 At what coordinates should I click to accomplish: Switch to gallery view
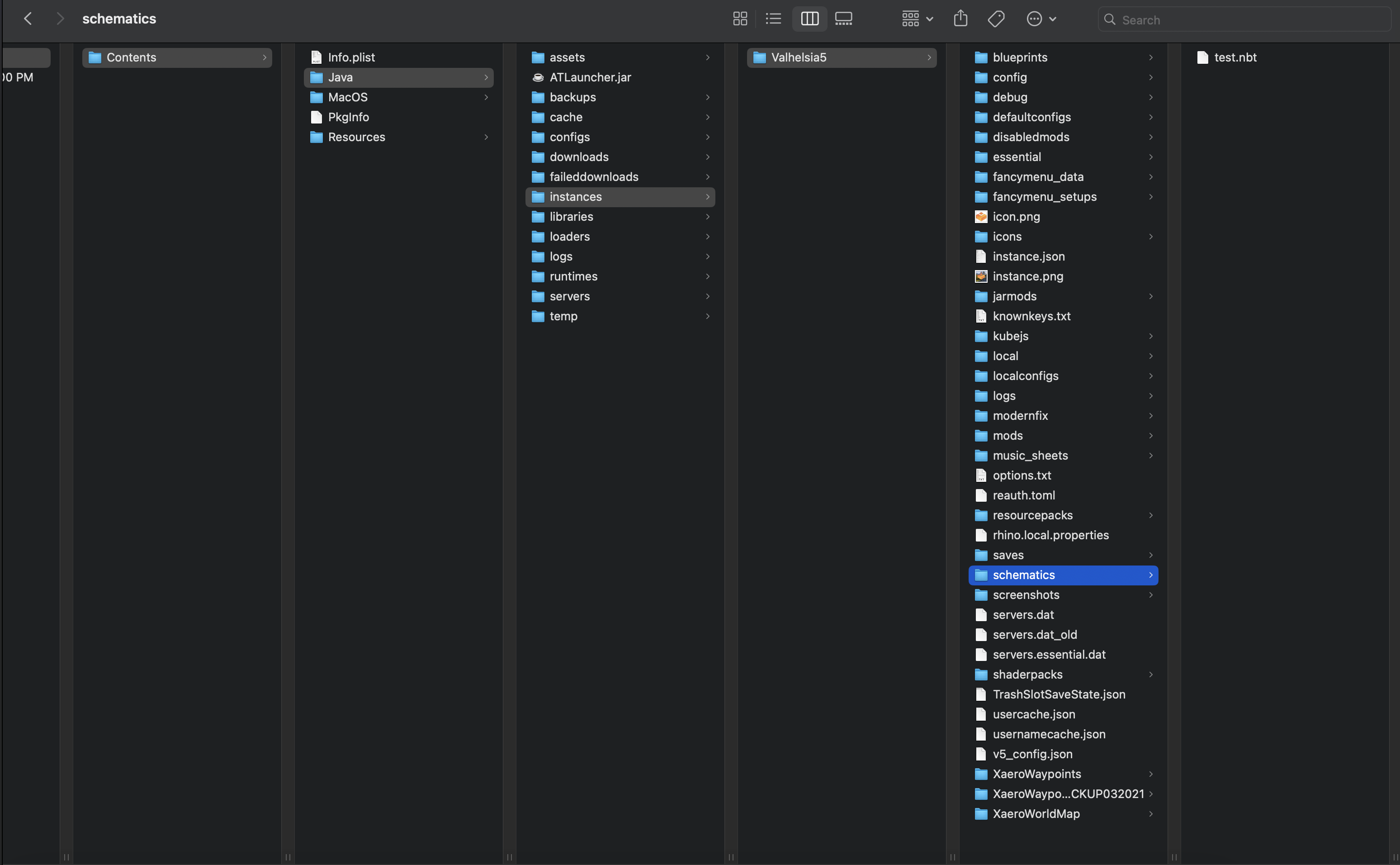(x=843, y=18)
